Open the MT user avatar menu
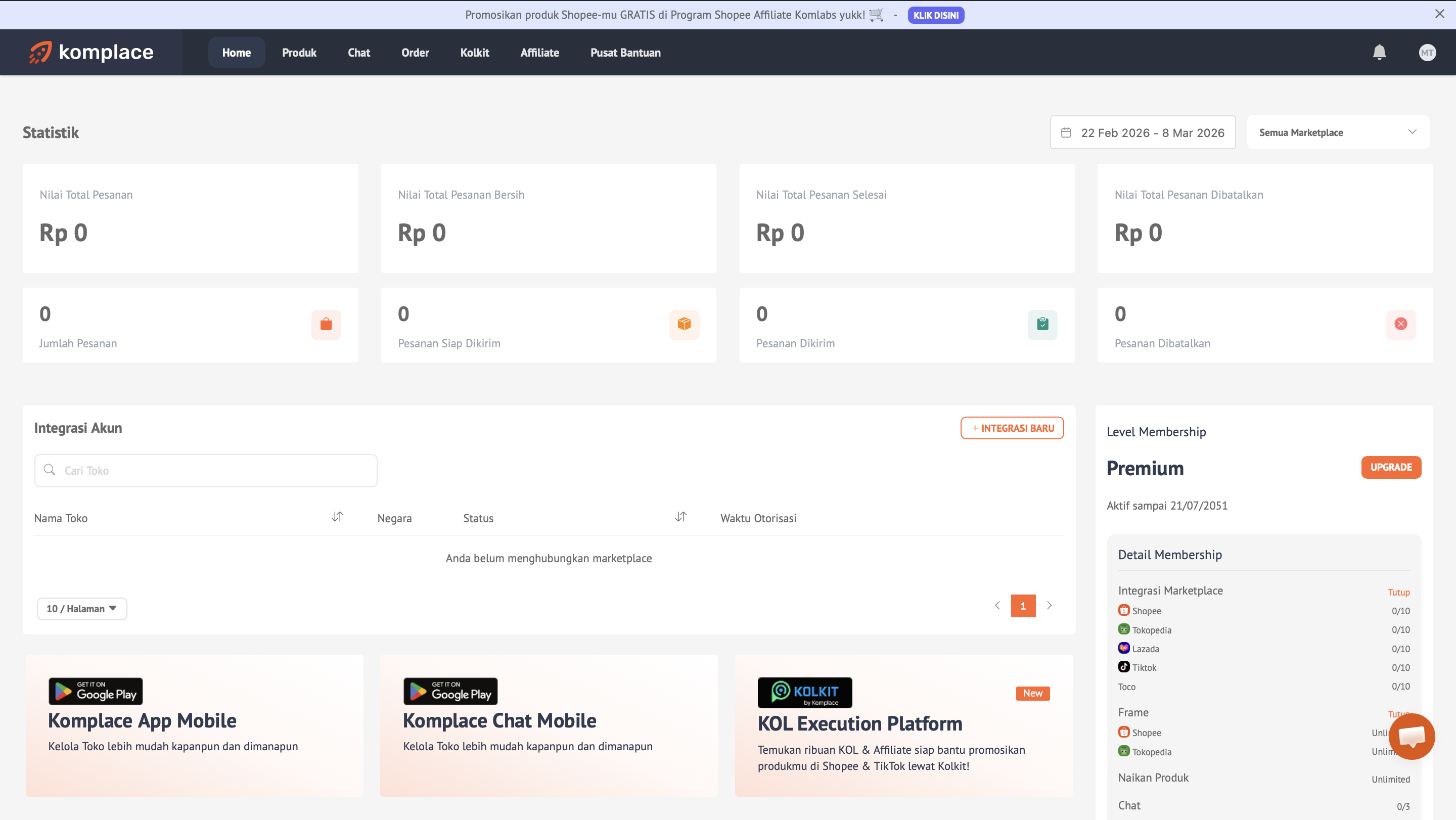This screenshot has height=820, width=1456. 1427,53
